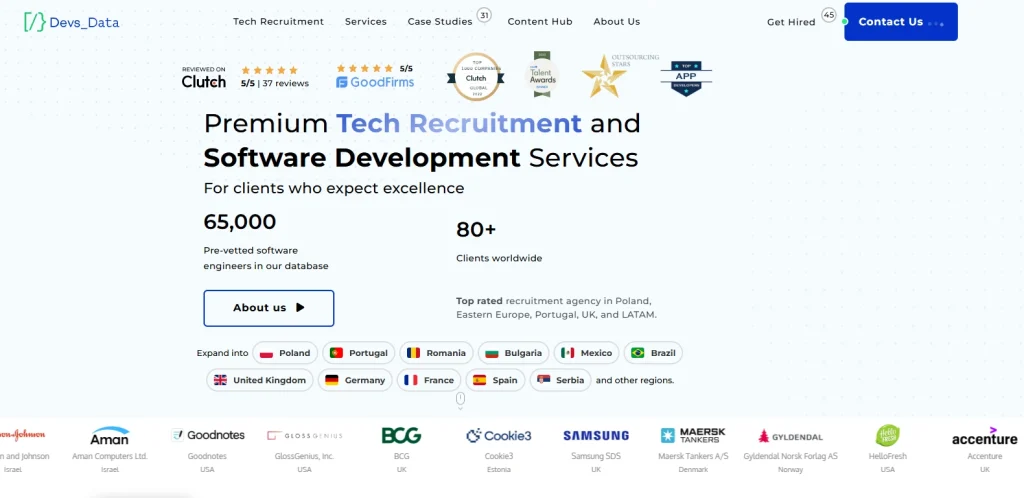Viewport: 1024px width, 498px height.
Task: Select the Mexico region chip
Action: [x=586, y=353]
